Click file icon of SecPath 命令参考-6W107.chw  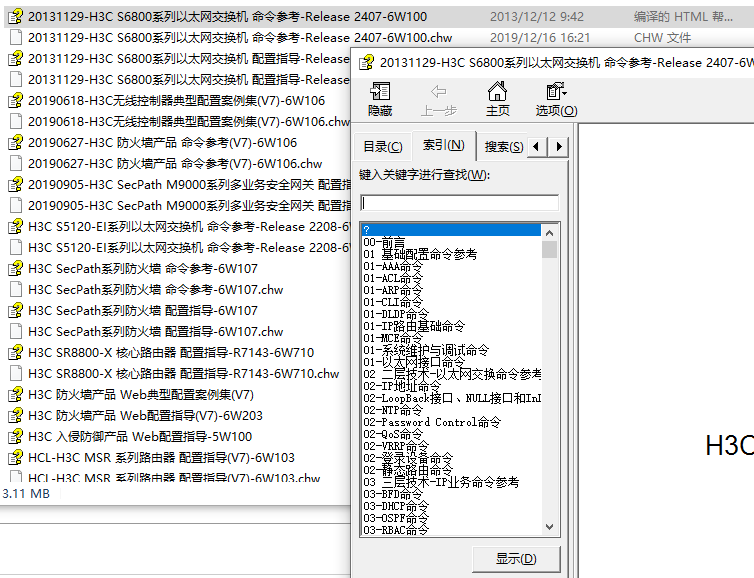pyautogui.click(x=15, y=289)
